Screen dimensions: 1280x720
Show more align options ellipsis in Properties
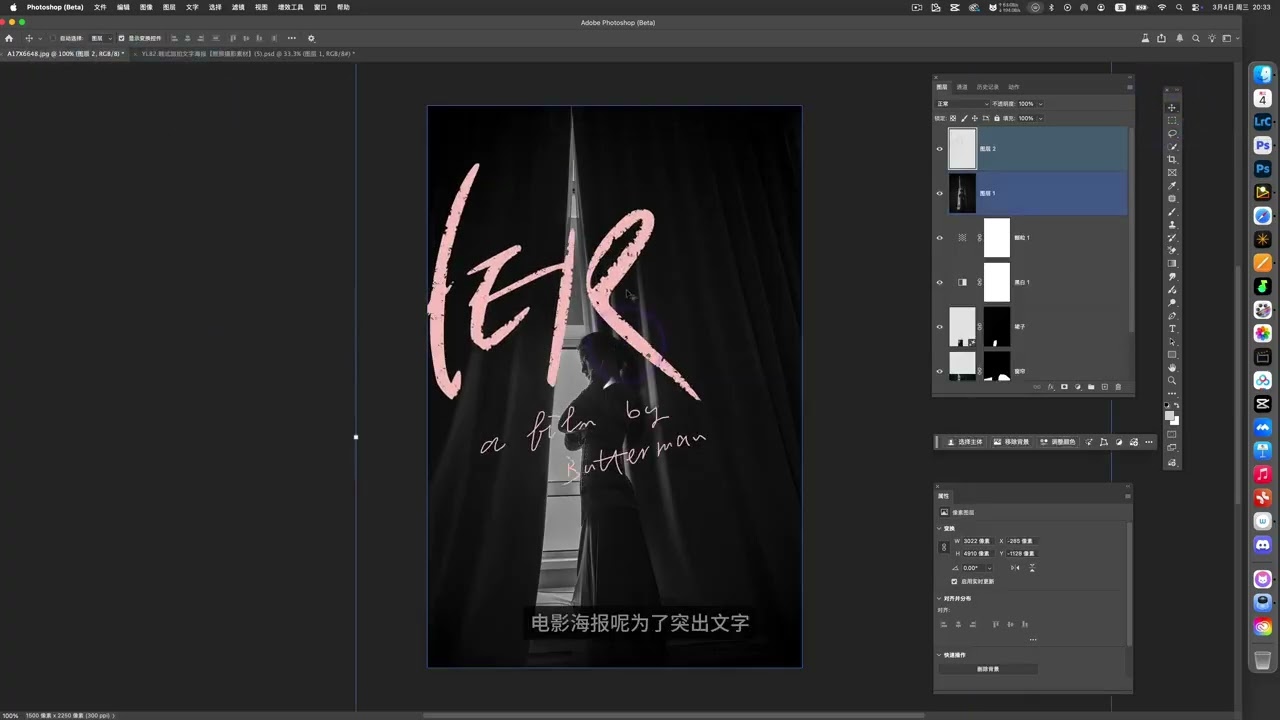(1033, 640)
